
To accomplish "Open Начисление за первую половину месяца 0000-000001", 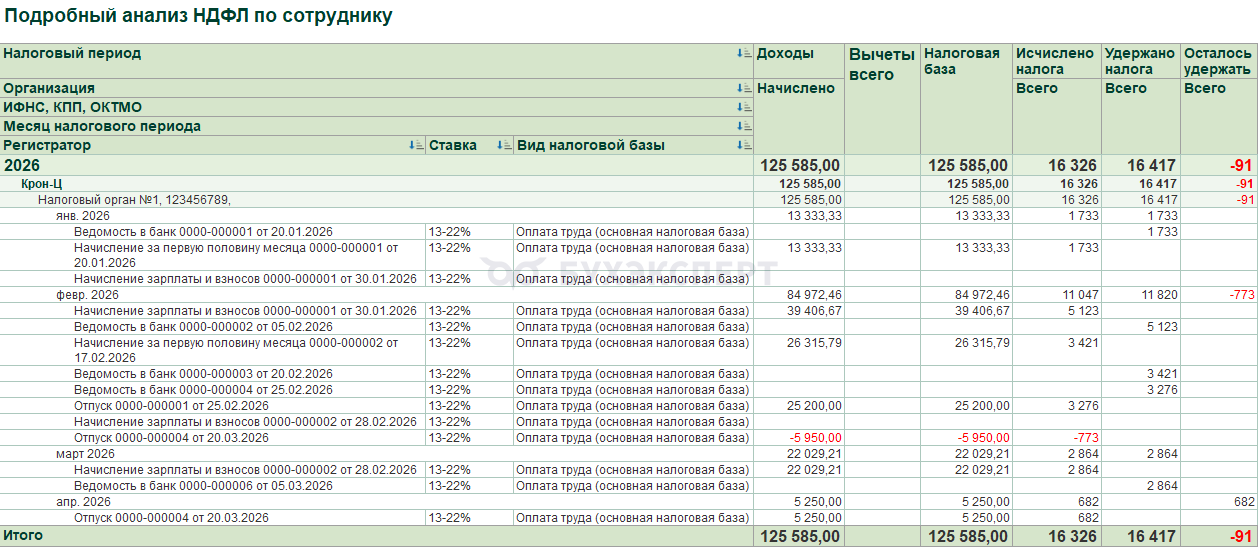I will pos(236,255).
